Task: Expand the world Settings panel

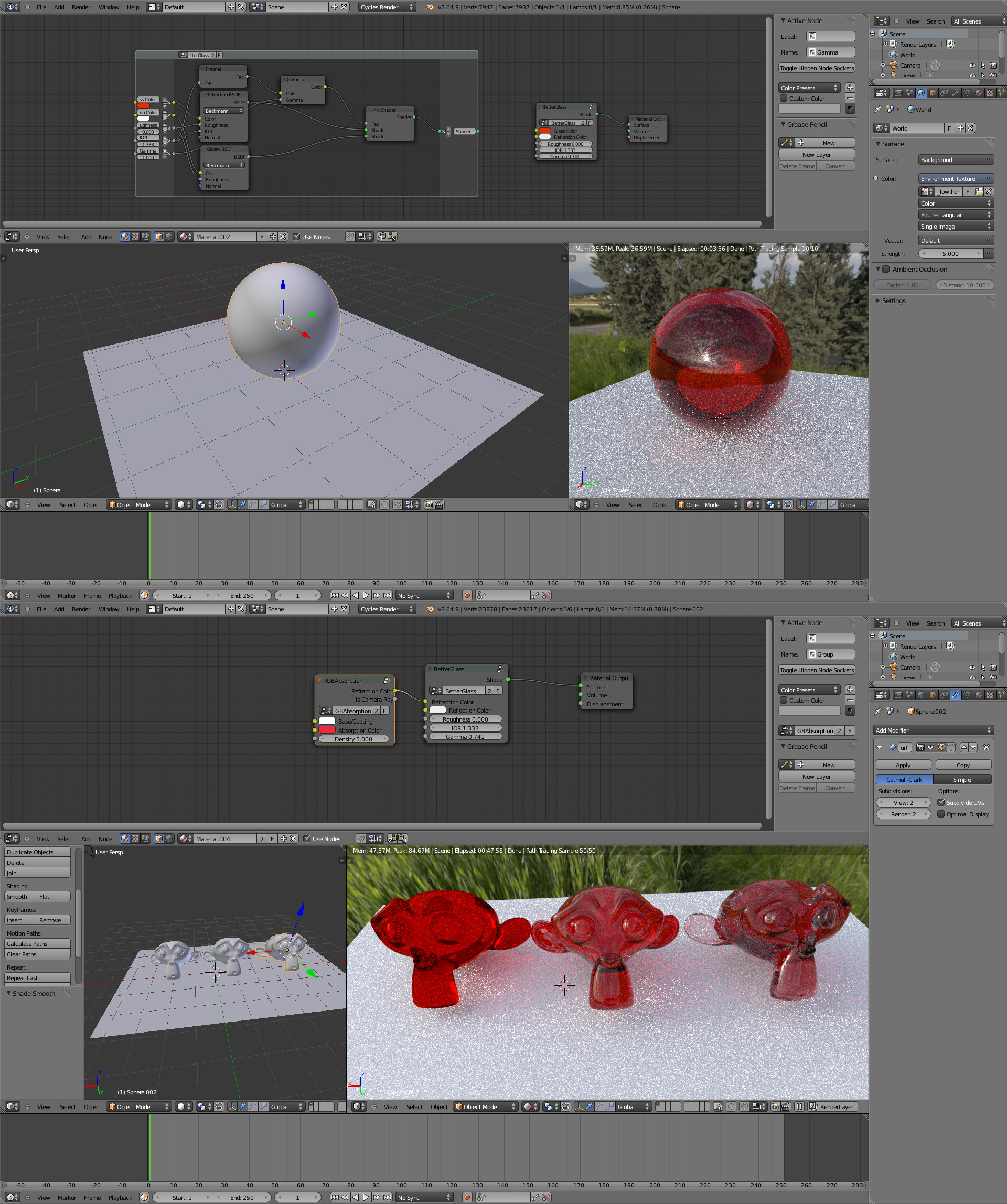Action: pos(894,300)
